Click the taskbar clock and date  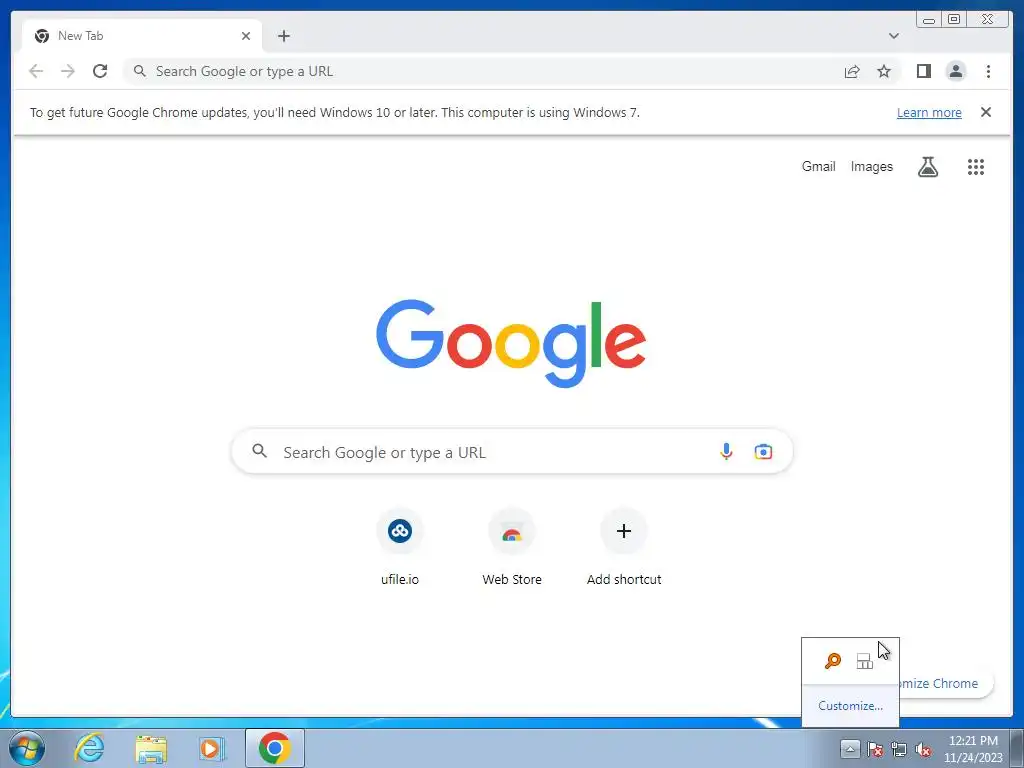(973, 749)
